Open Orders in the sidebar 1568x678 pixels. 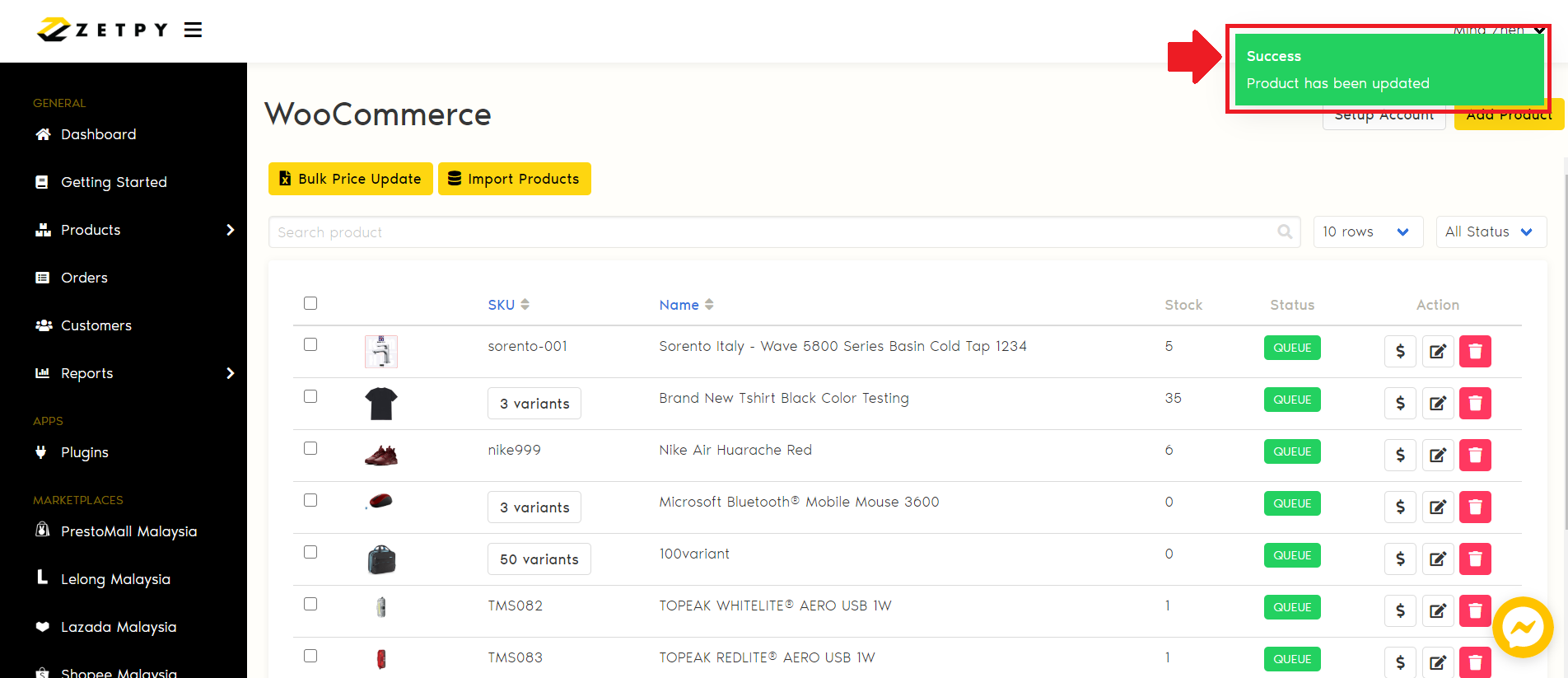tap(84, 278)
